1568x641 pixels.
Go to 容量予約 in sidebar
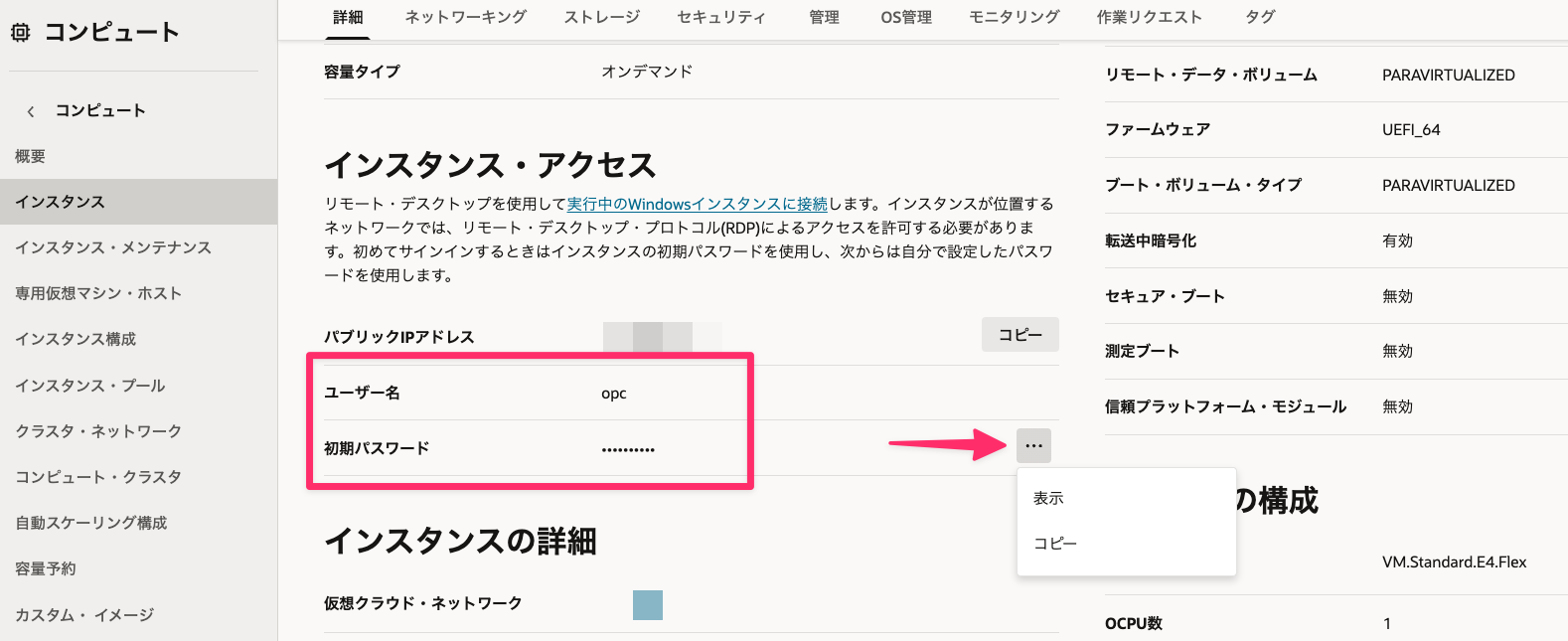tap(46, 568)
